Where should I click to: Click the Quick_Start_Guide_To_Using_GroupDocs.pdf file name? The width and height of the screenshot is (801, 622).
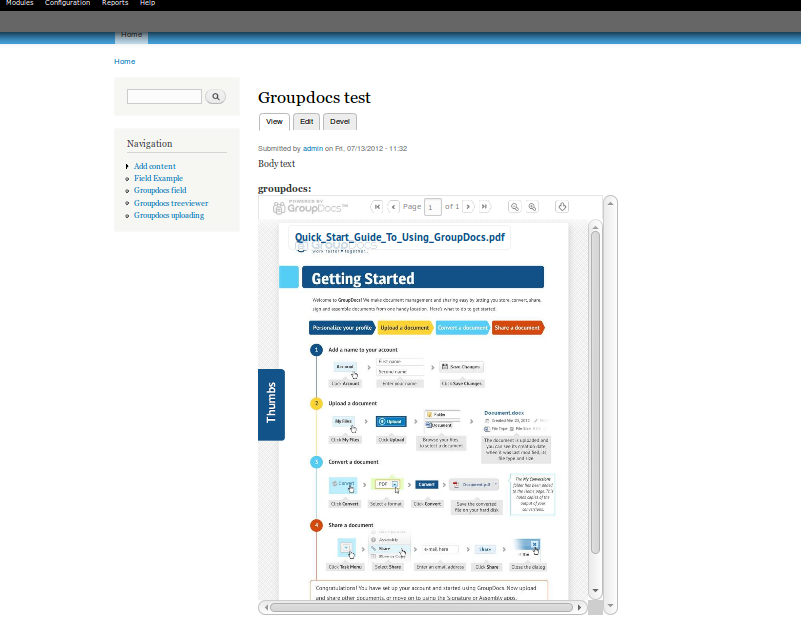[399, 237]
